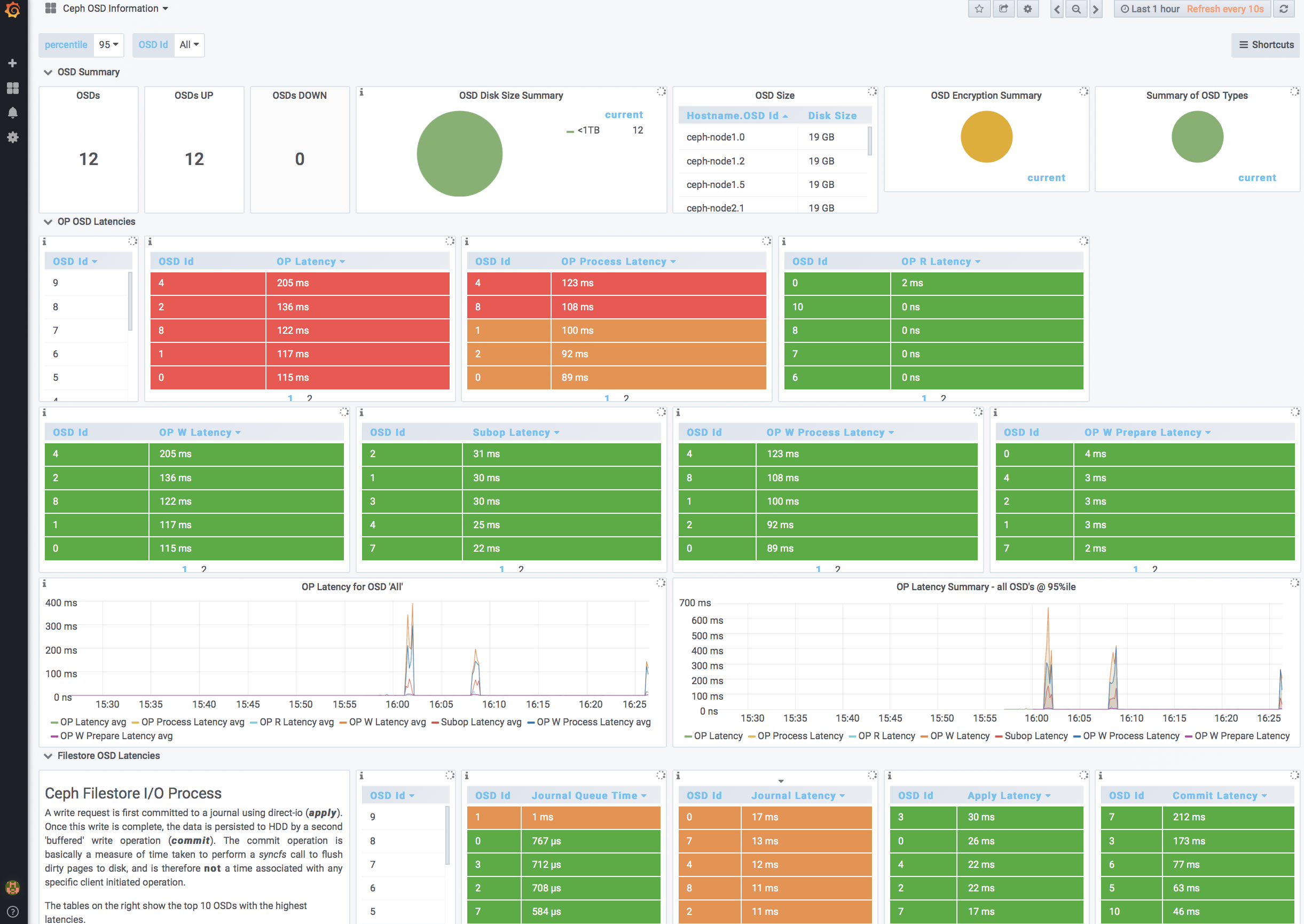Open the share dashboard icon
1304x924 pixels.
click(1003, 9)
